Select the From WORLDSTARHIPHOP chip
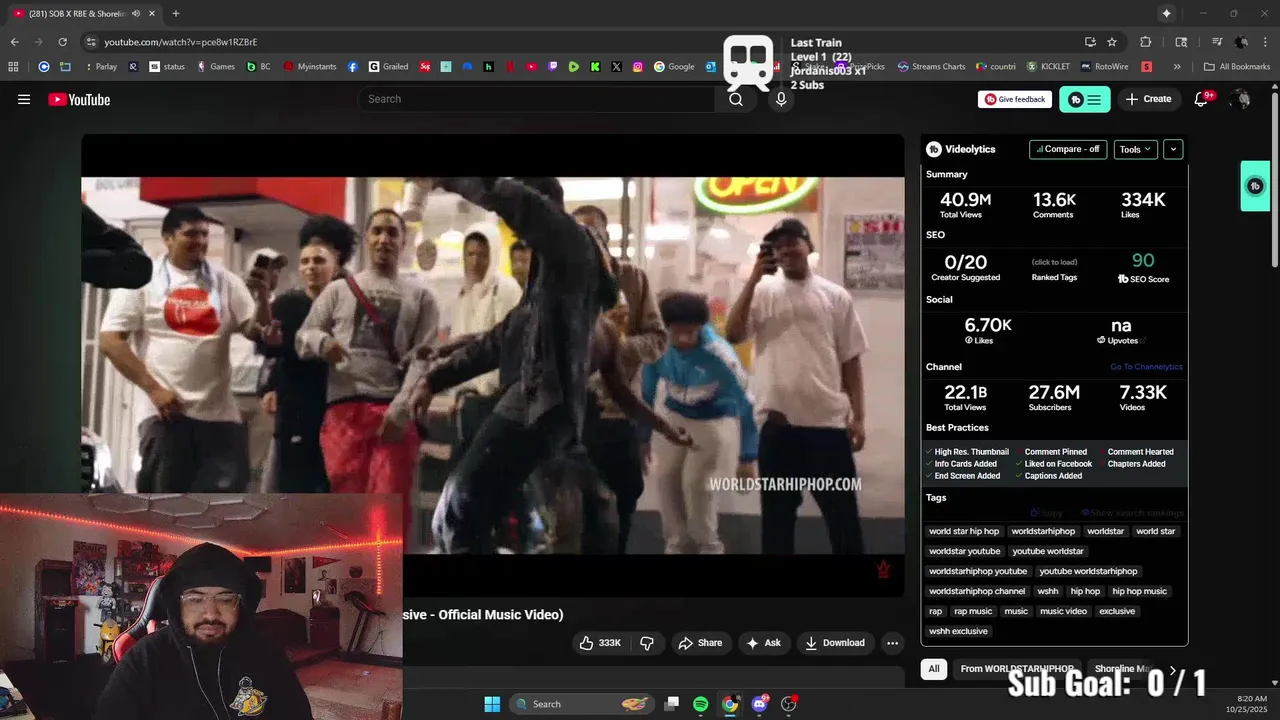Screen dimensions: 1280x720 (1017, 669)
